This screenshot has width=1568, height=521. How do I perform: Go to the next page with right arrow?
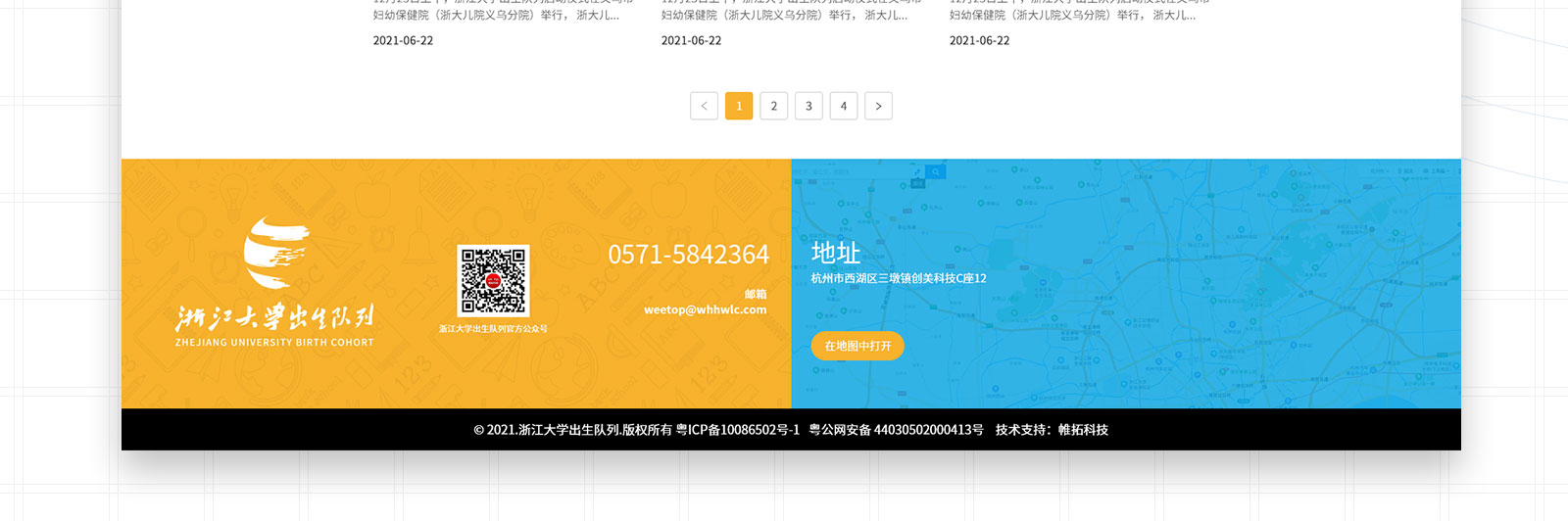878,106
